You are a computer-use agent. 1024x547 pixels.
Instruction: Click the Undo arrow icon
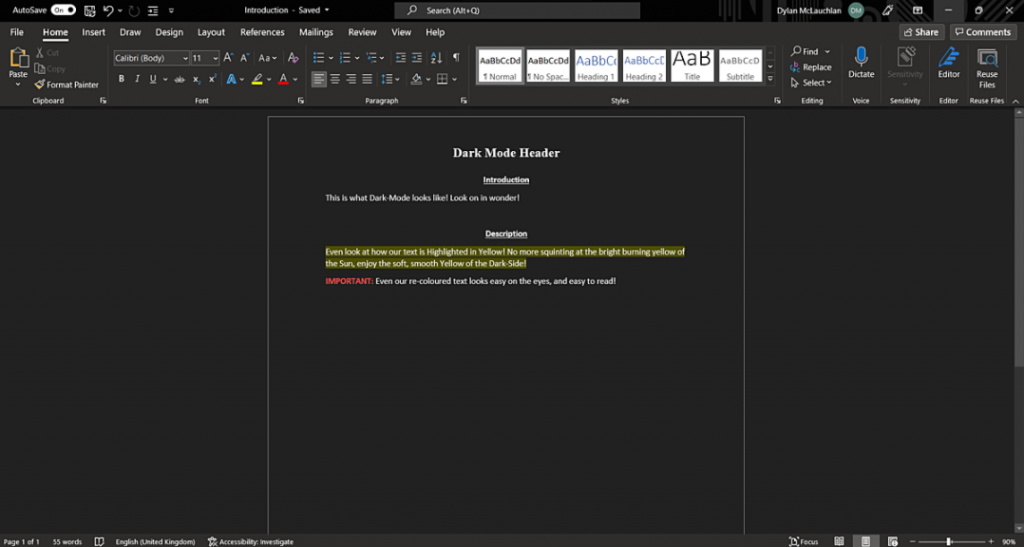pyautogui.click(x=108, y=10)
